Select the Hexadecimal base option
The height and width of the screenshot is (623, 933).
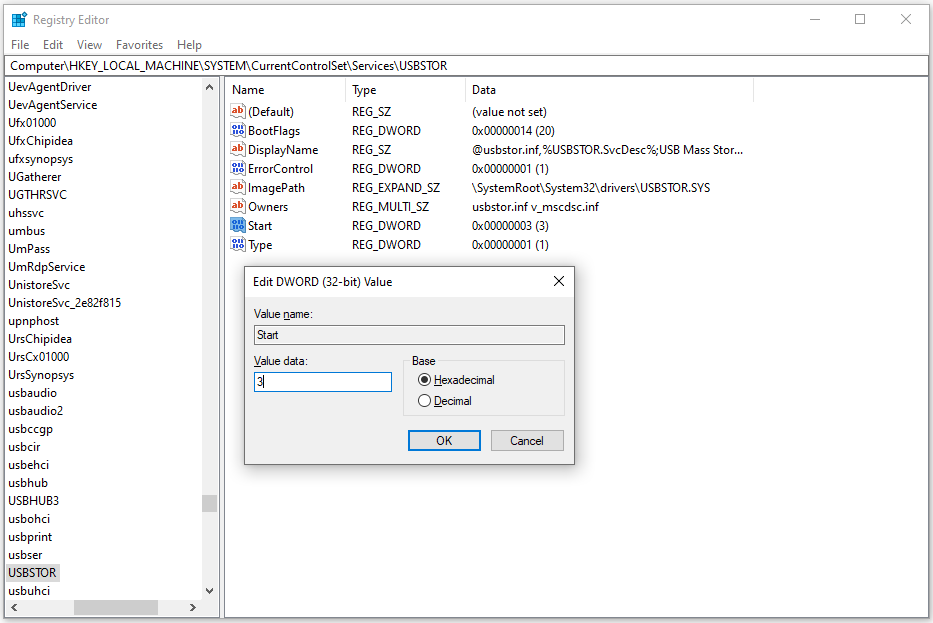(456, 380)
